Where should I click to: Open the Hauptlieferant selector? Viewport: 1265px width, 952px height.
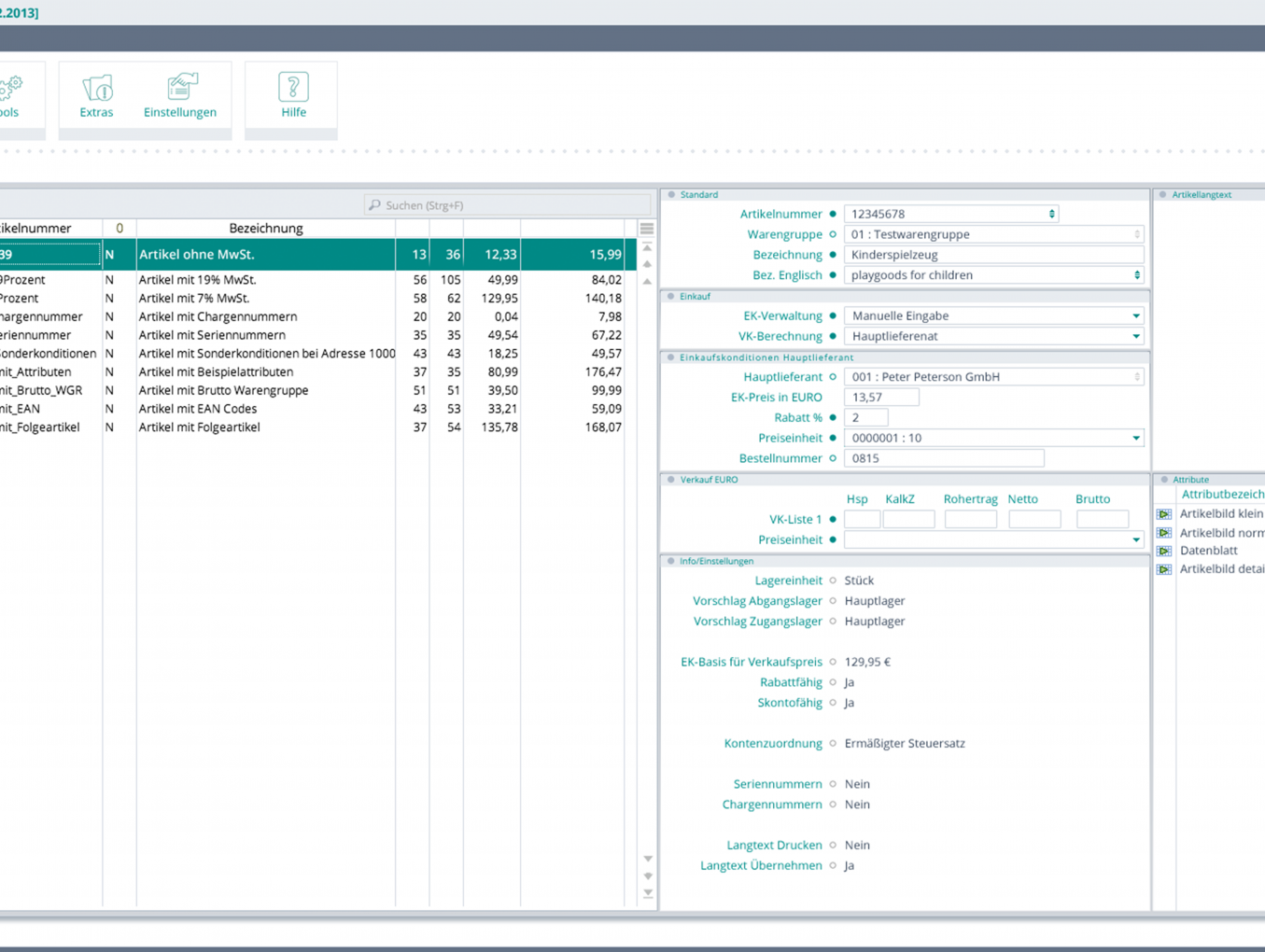(x=1136, y=377)
